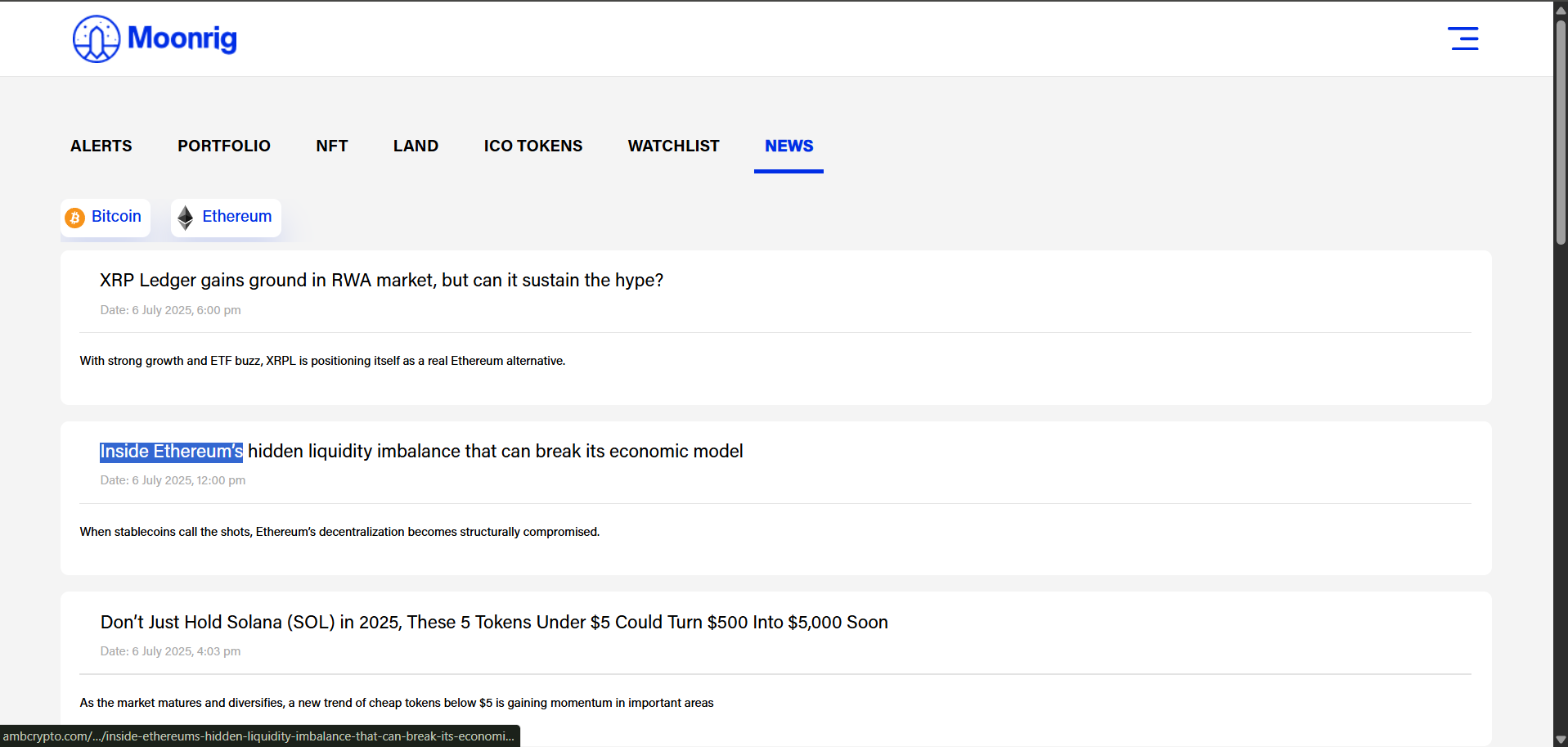This screenshot has height=747, width=1568.
Task: Open the ICO TOKENS tab
Action: pyautogui.click(x=533, y=146)
